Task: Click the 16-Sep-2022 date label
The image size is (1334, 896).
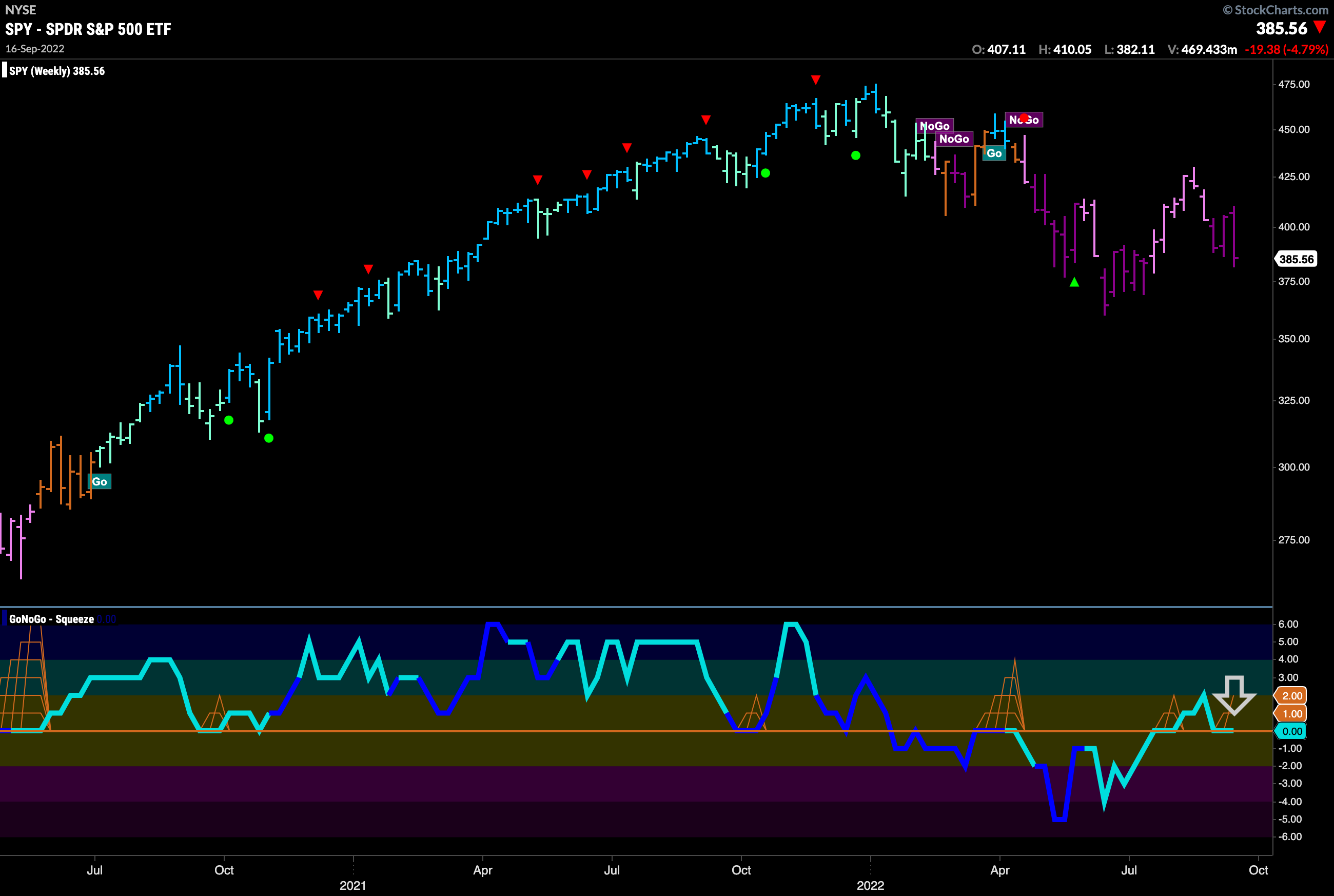Action: [35, 49]
